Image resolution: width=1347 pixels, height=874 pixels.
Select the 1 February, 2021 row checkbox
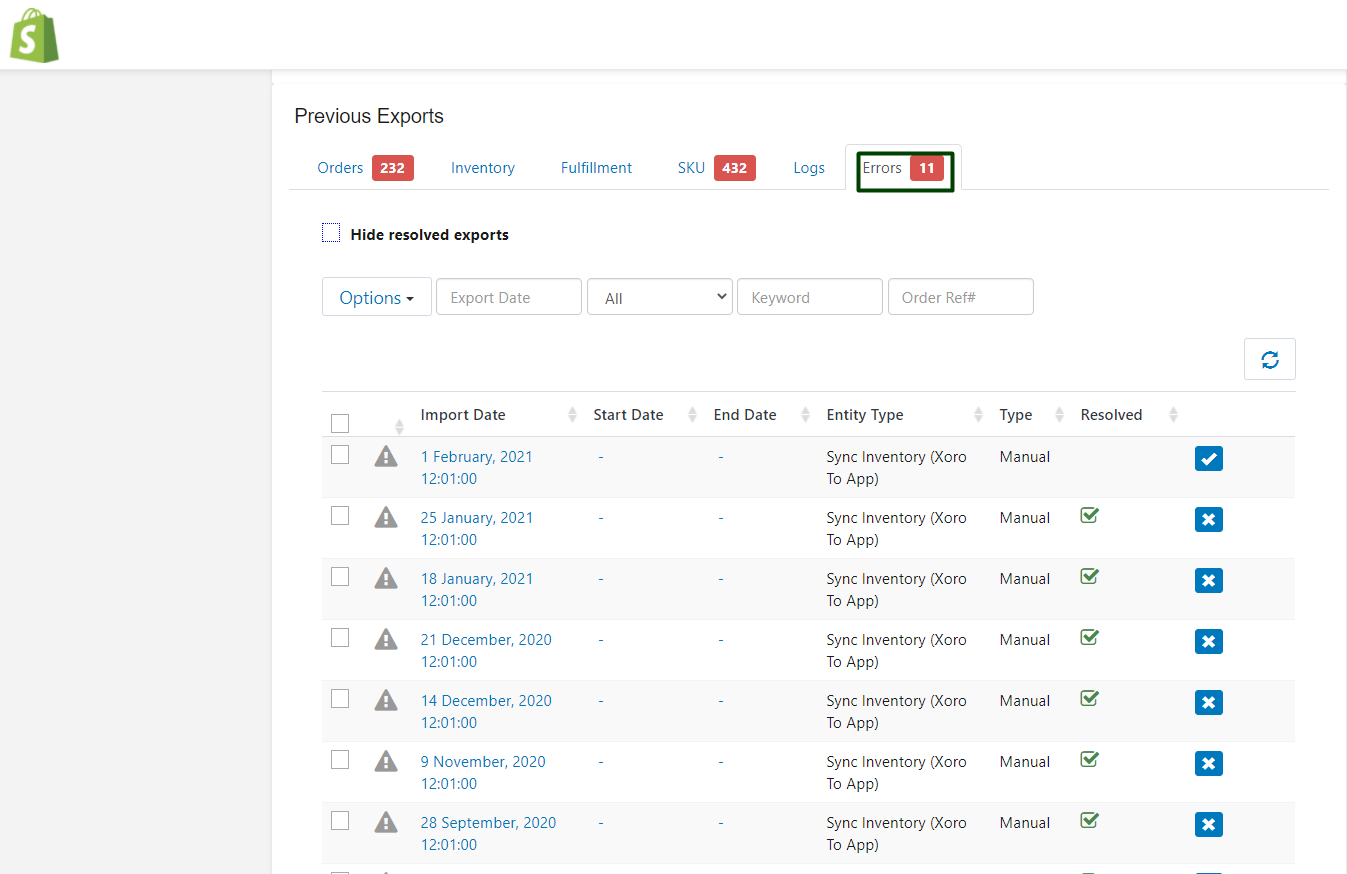tap(340, 455)
